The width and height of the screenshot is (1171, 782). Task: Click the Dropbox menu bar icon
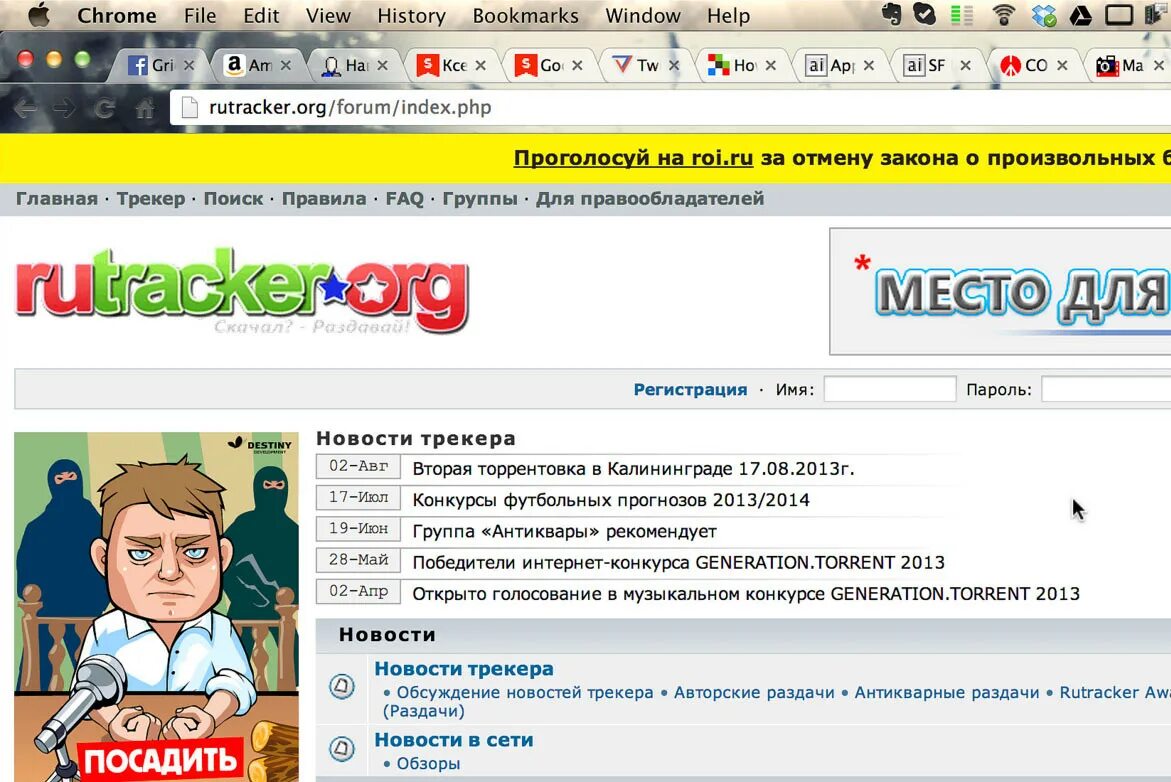coord(1044,16)
